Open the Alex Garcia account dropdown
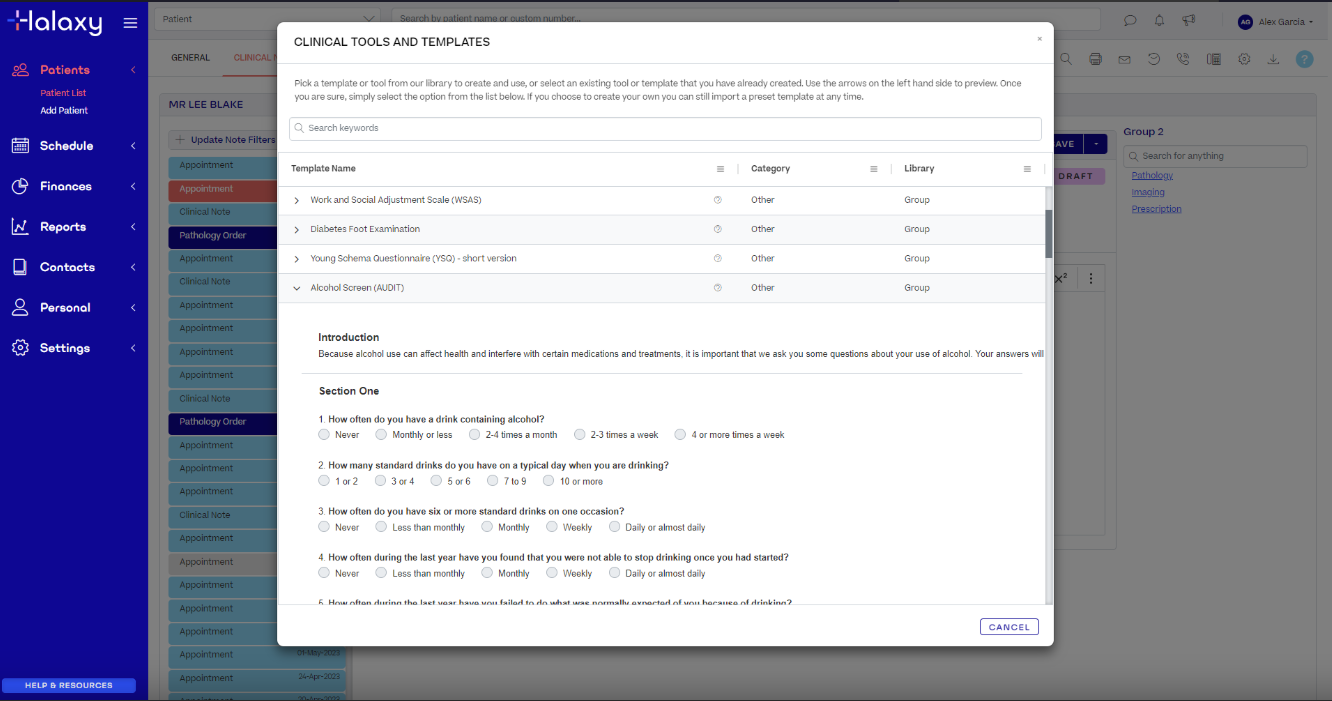 (x=1276, y=21)
